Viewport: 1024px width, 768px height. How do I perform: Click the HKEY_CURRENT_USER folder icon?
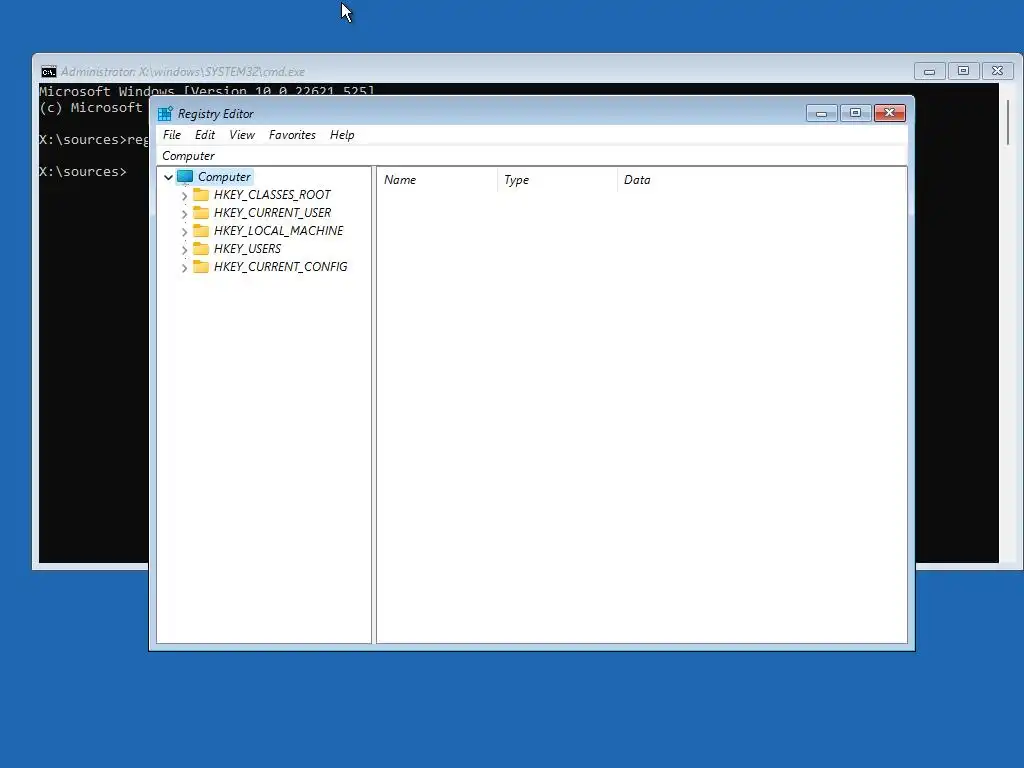(x=201, y=213)
